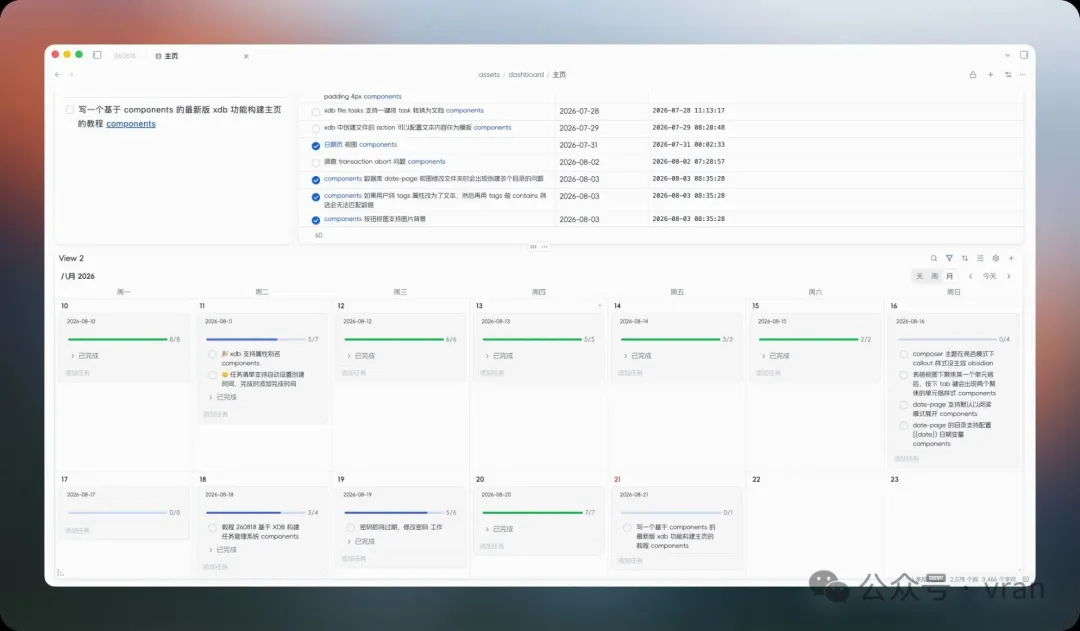Check xdb 支持属性别名 task on 2026-08-11
The width and height of the screenshot is (1080, 631).
(212, 354)
